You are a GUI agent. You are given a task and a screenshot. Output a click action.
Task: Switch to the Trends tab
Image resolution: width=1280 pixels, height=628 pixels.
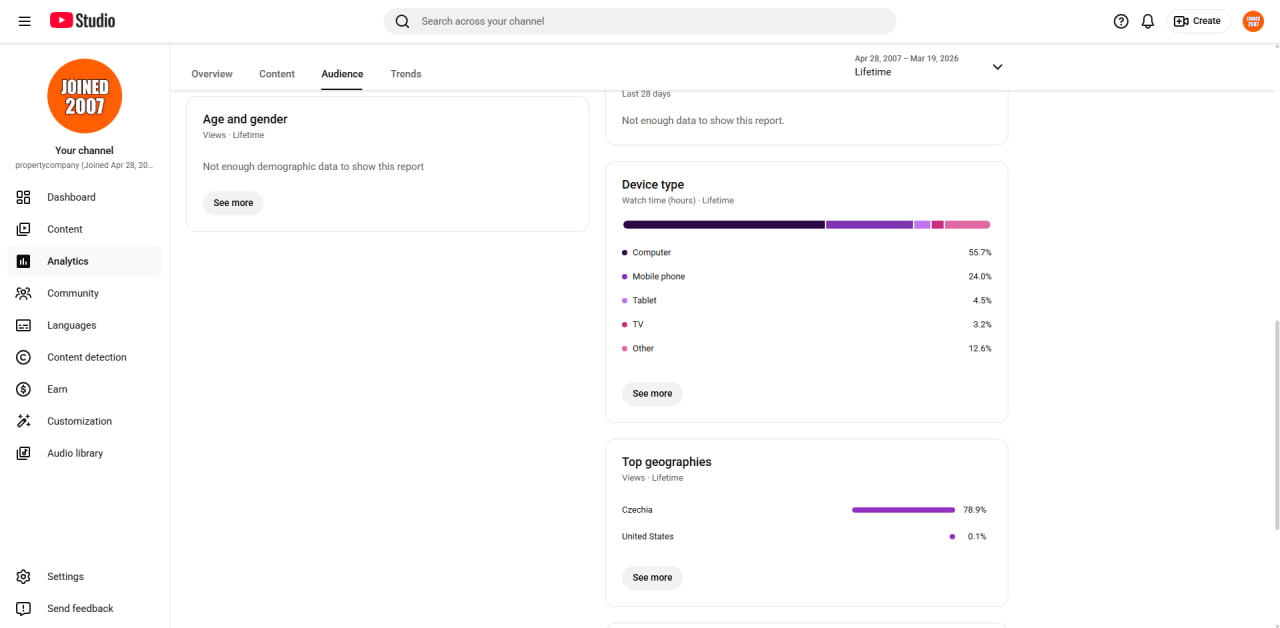(x=406, y=74)
